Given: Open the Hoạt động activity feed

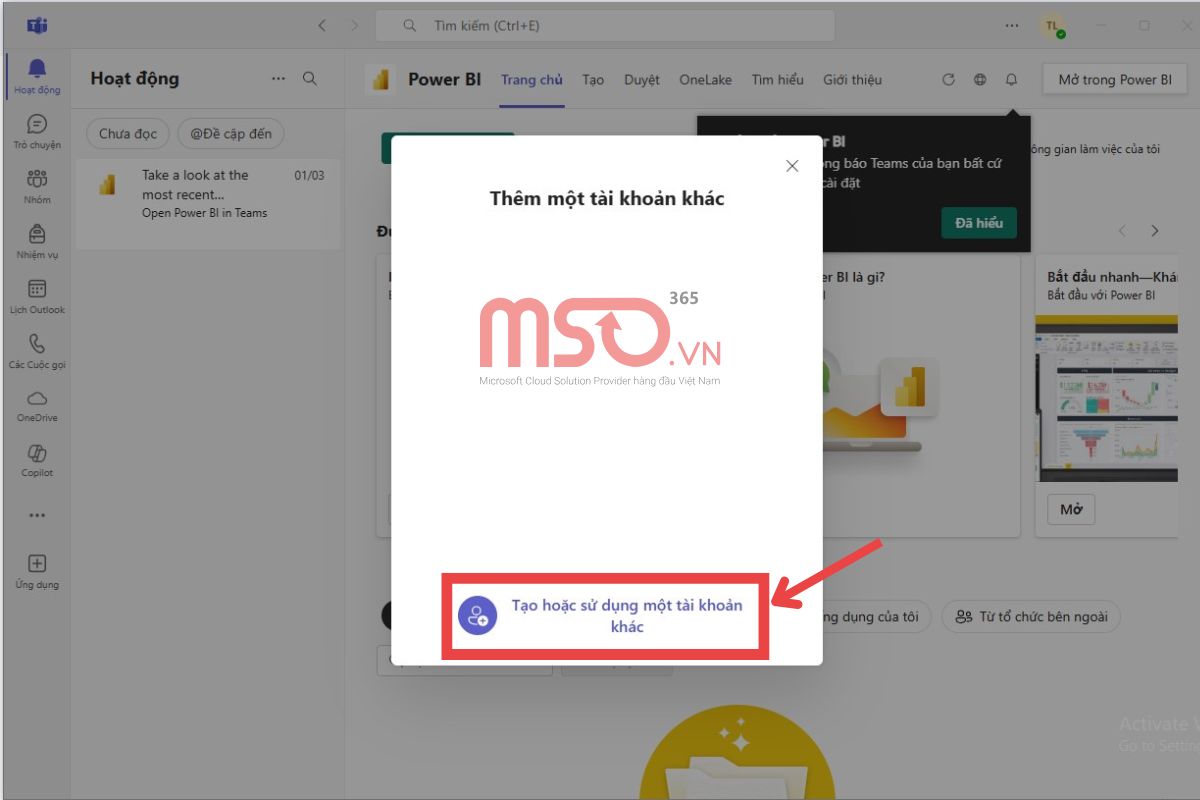Looking at the screenshot, I should point(37,76).
